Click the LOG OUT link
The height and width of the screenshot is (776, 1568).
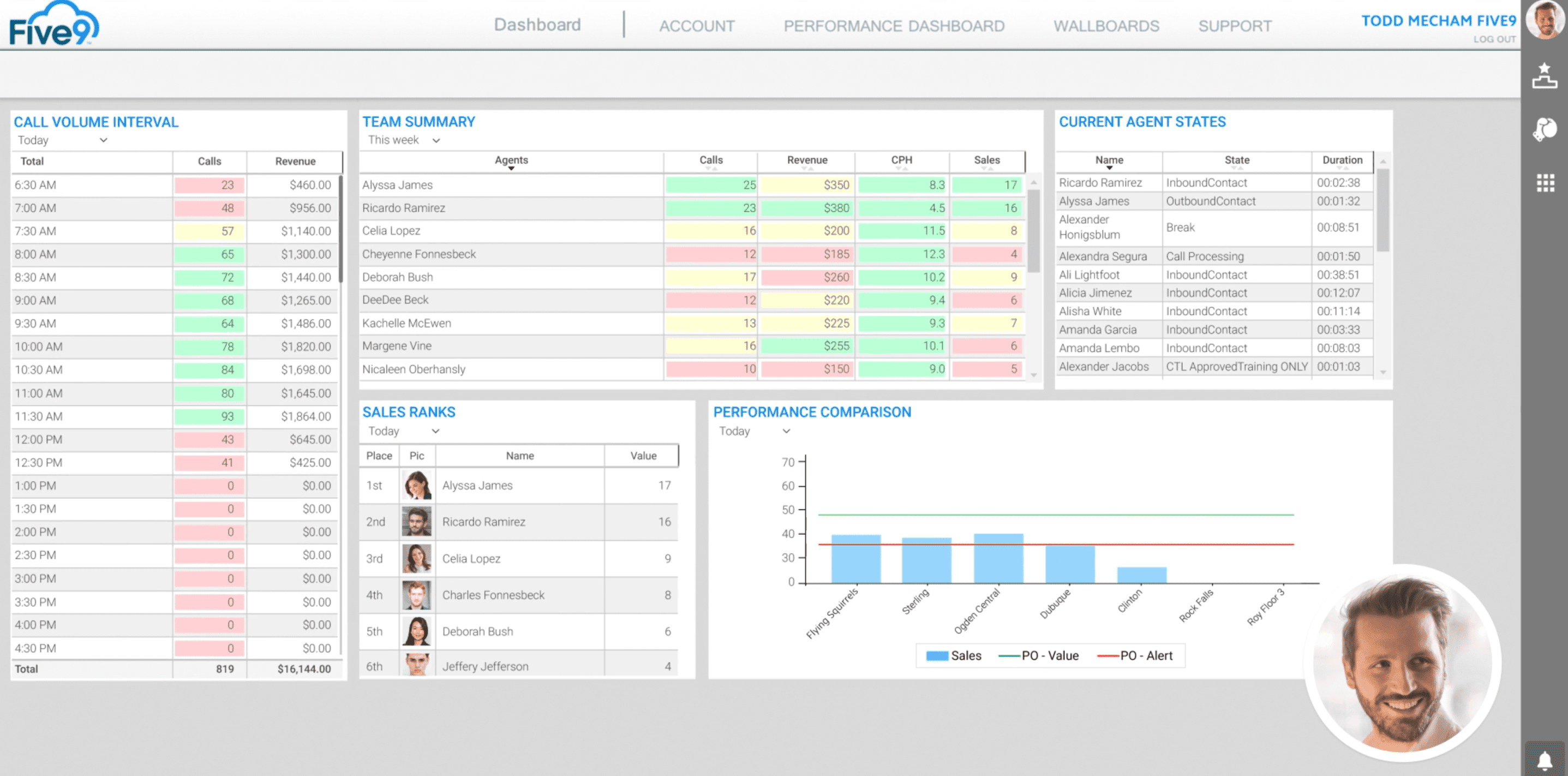coord(1494,39)
